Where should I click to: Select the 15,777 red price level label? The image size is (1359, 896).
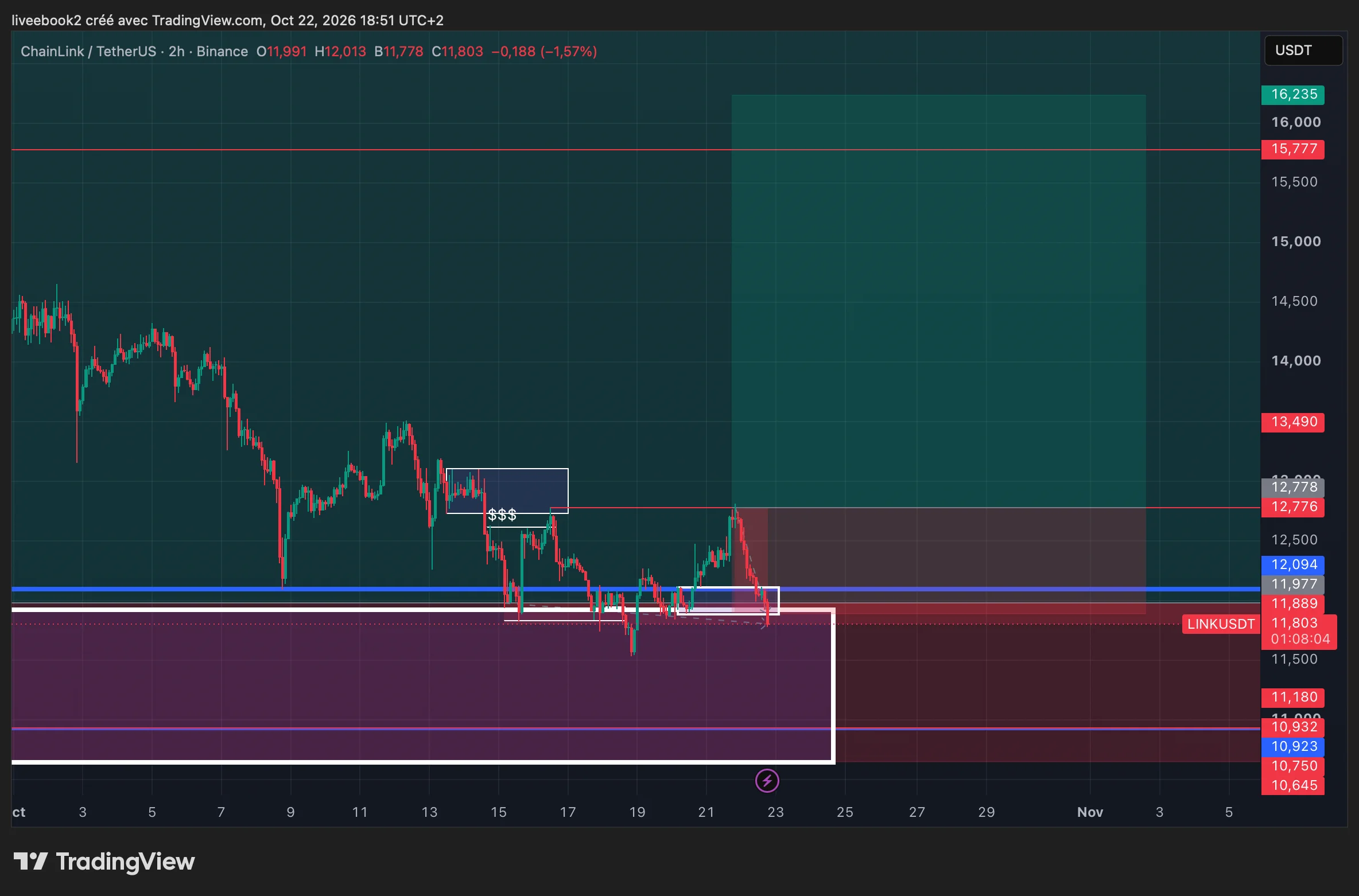click(x=1292, y=149)
